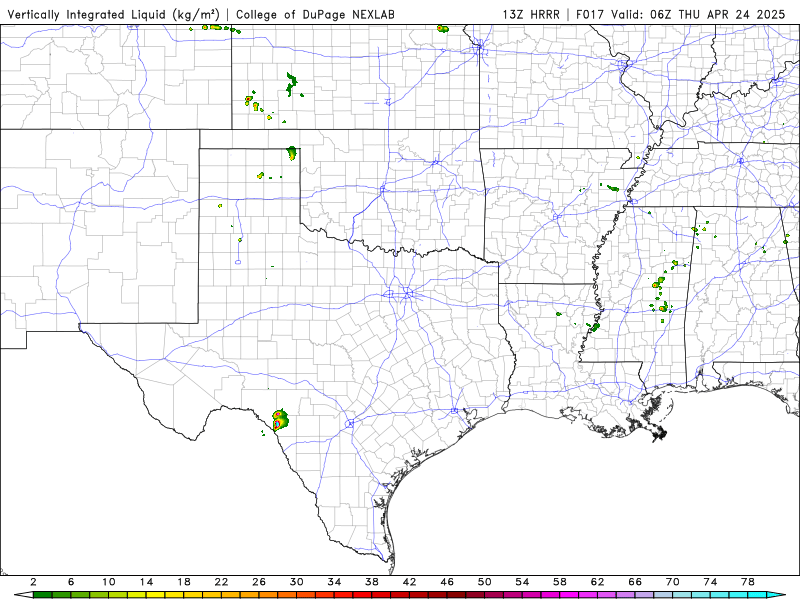Click the tall green cell in western Kansas

292,85
